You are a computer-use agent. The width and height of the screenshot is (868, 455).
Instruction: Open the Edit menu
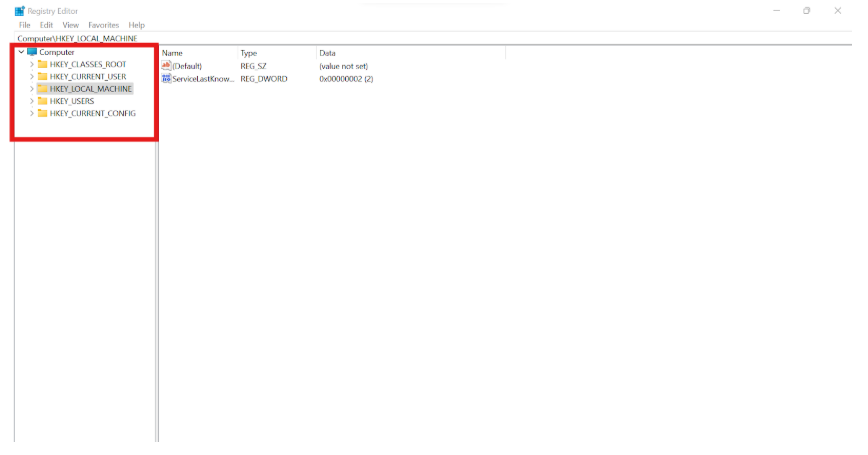click(x=46, y=25)
